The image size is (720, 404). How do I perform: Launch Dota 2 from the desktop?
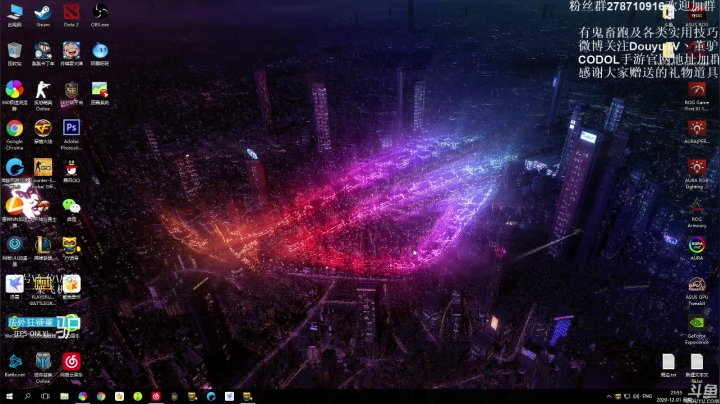[x=71, y=15]
